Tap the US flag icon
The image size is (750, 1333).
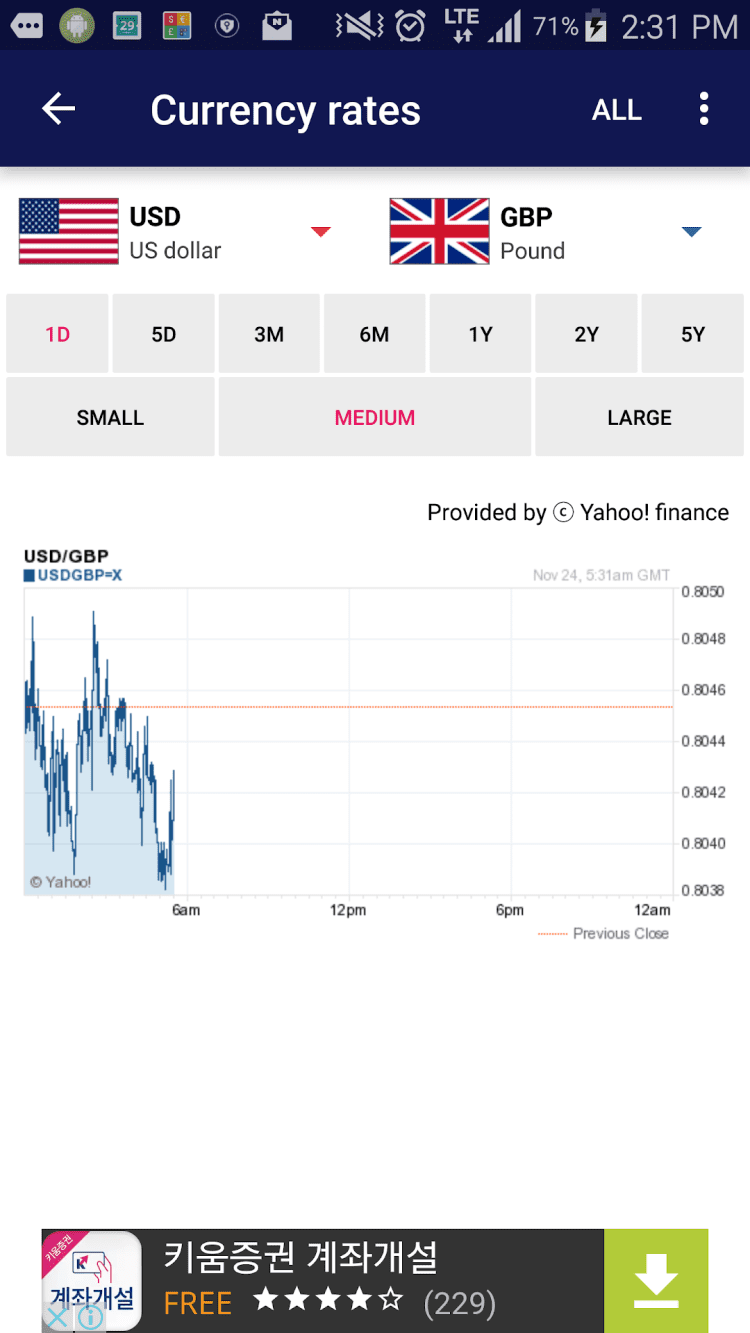pos(68,232)
